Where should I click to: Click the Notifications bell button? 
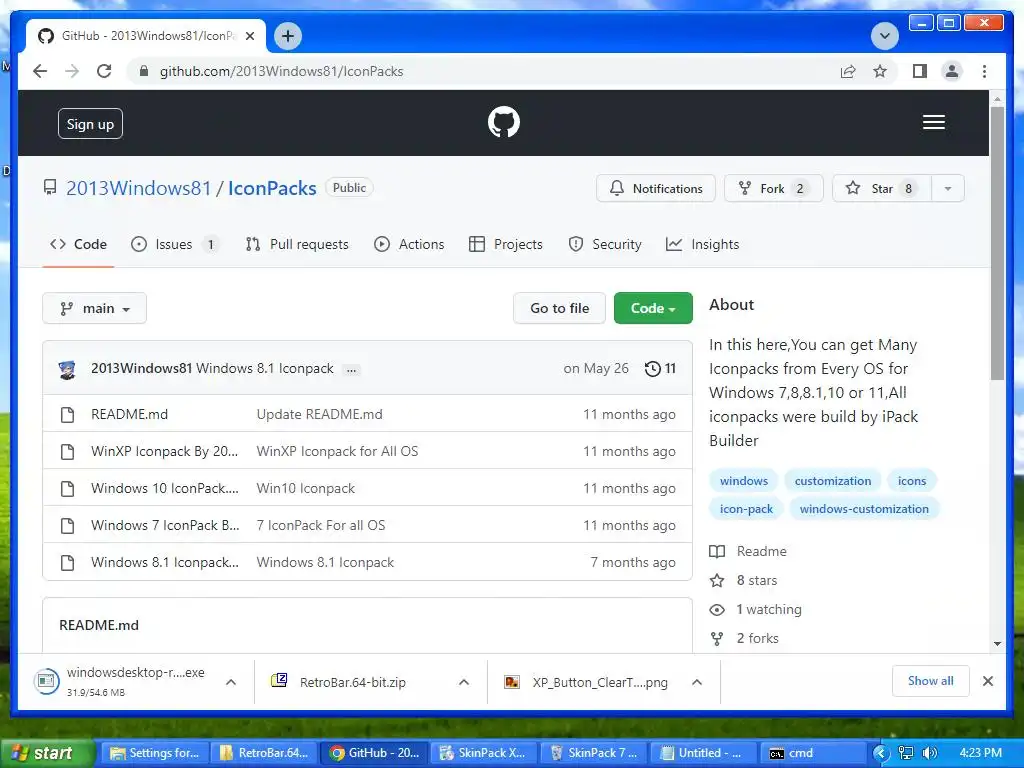[x=656, y=188]
